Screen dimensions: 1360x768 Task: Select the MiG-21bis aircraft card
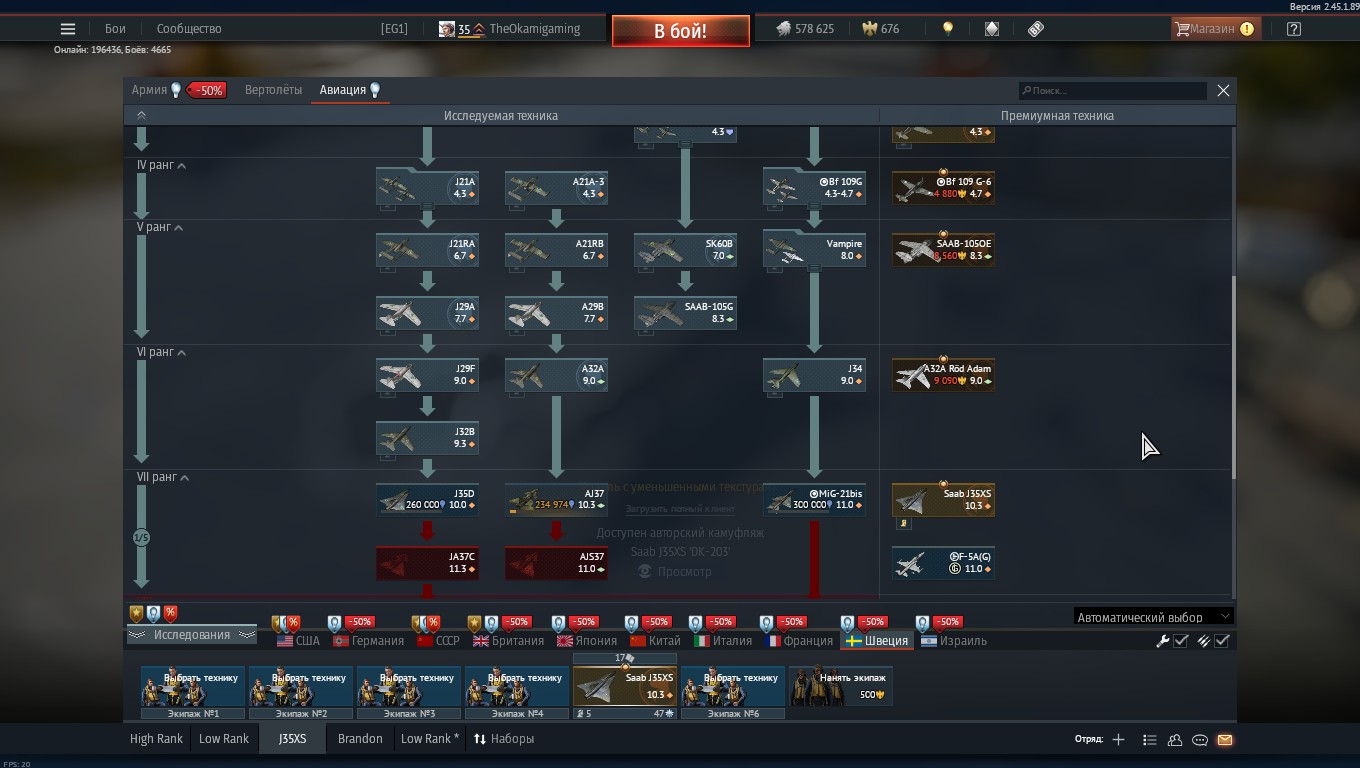point(814,499)
